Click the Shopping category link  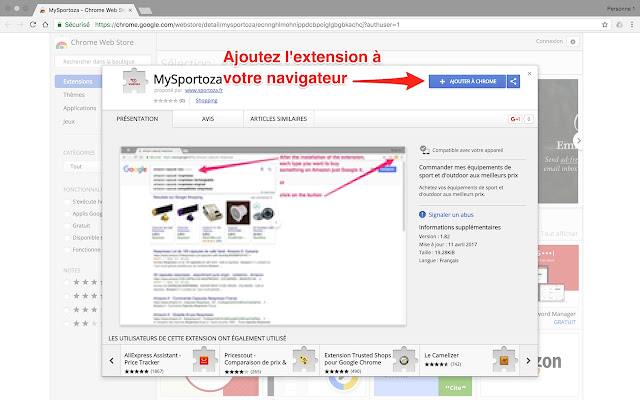pos(207,100)
